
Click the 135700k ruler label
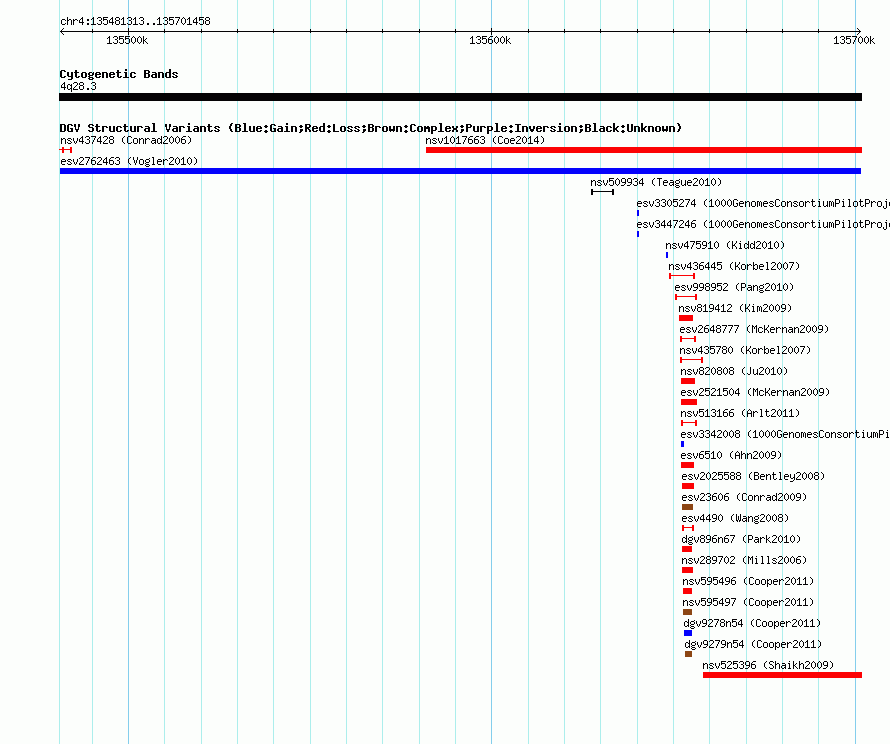coord(854,40)
